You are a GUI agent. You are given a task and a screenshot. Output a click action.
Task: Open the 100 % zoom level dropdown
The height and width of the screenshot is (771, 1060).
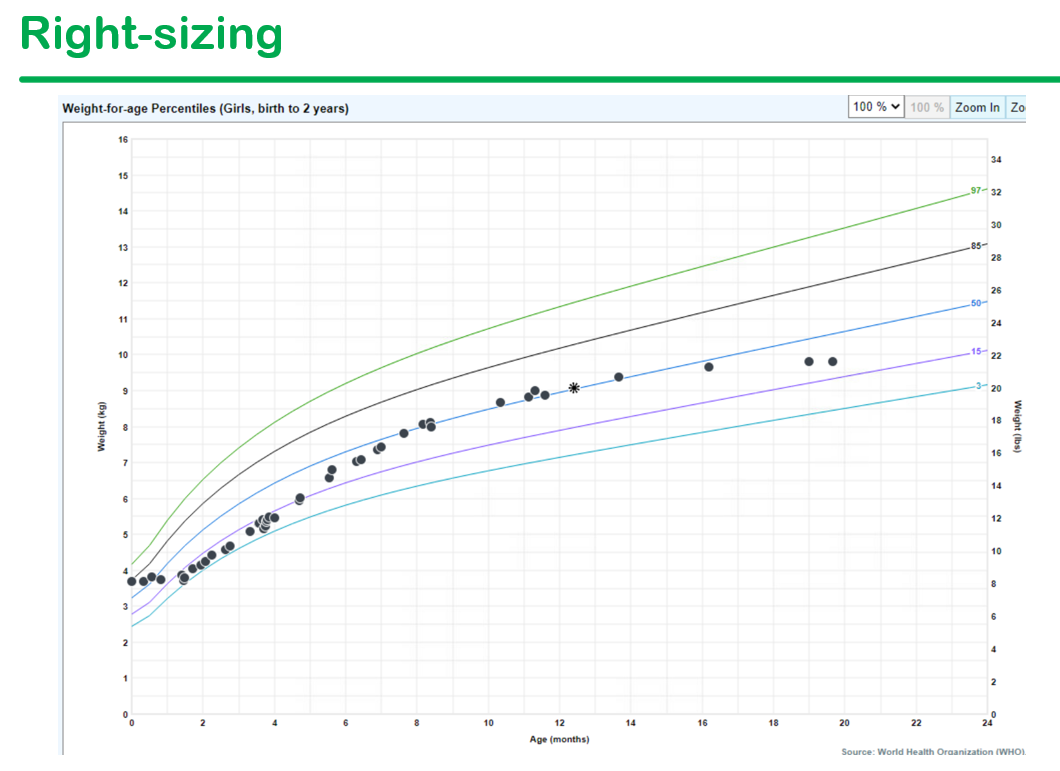coord(876,107)
